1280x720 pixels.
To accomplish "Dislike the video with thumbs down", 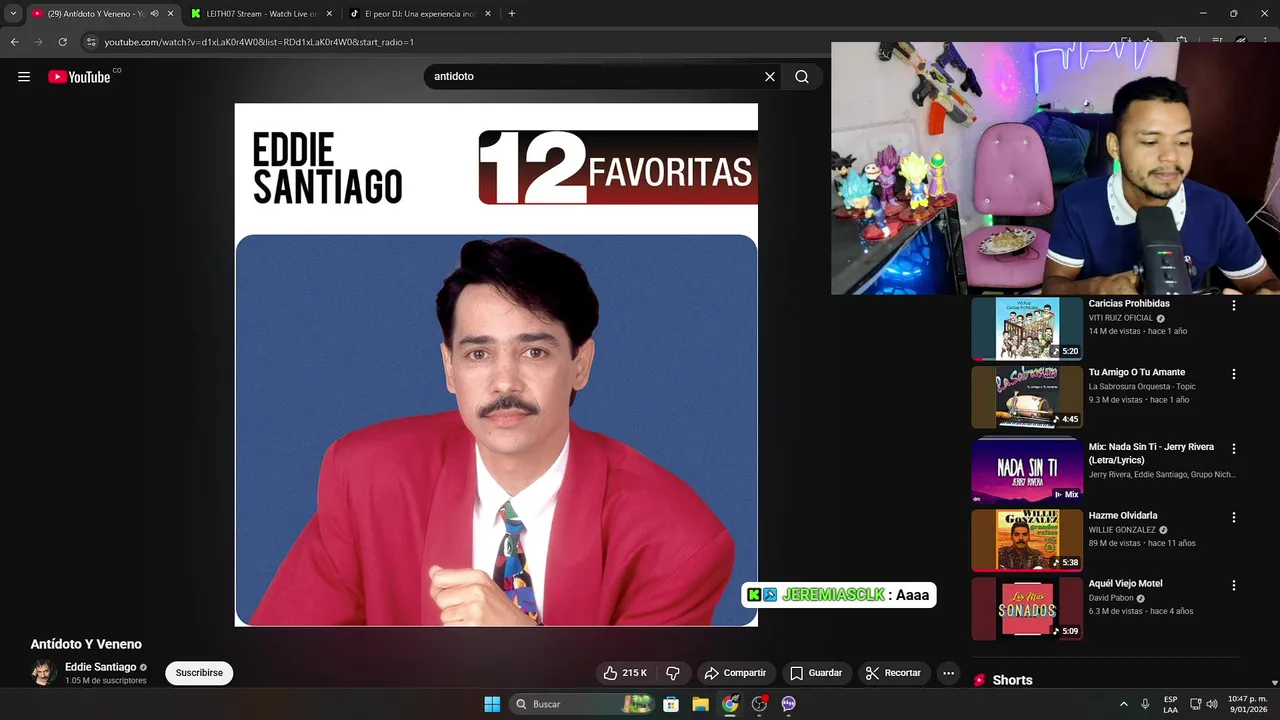I will click(x=673, y=673).
